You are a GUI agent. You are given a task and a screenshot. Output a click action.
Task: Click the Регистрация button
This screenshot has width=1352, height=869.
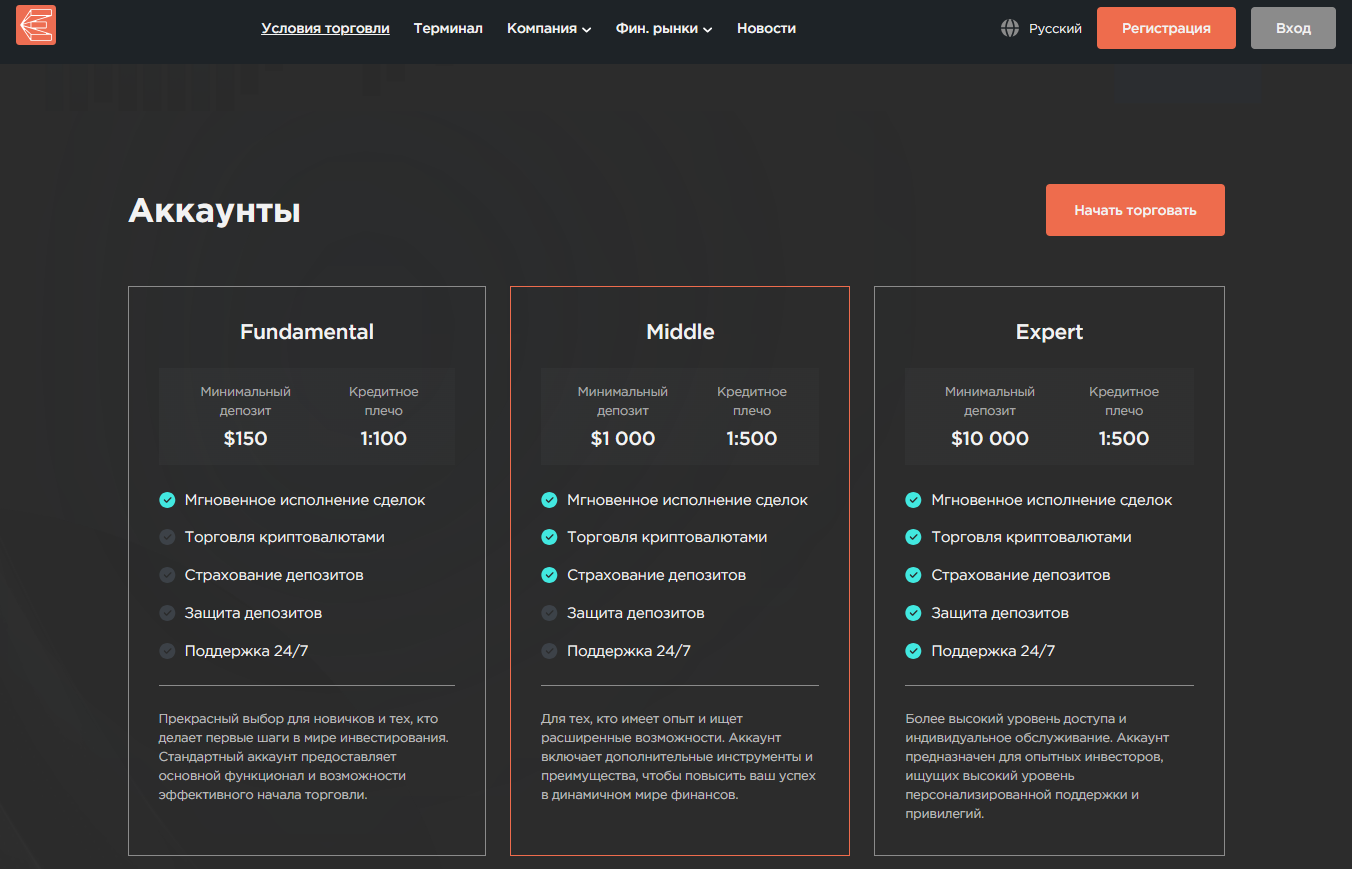coord(1166,28)
